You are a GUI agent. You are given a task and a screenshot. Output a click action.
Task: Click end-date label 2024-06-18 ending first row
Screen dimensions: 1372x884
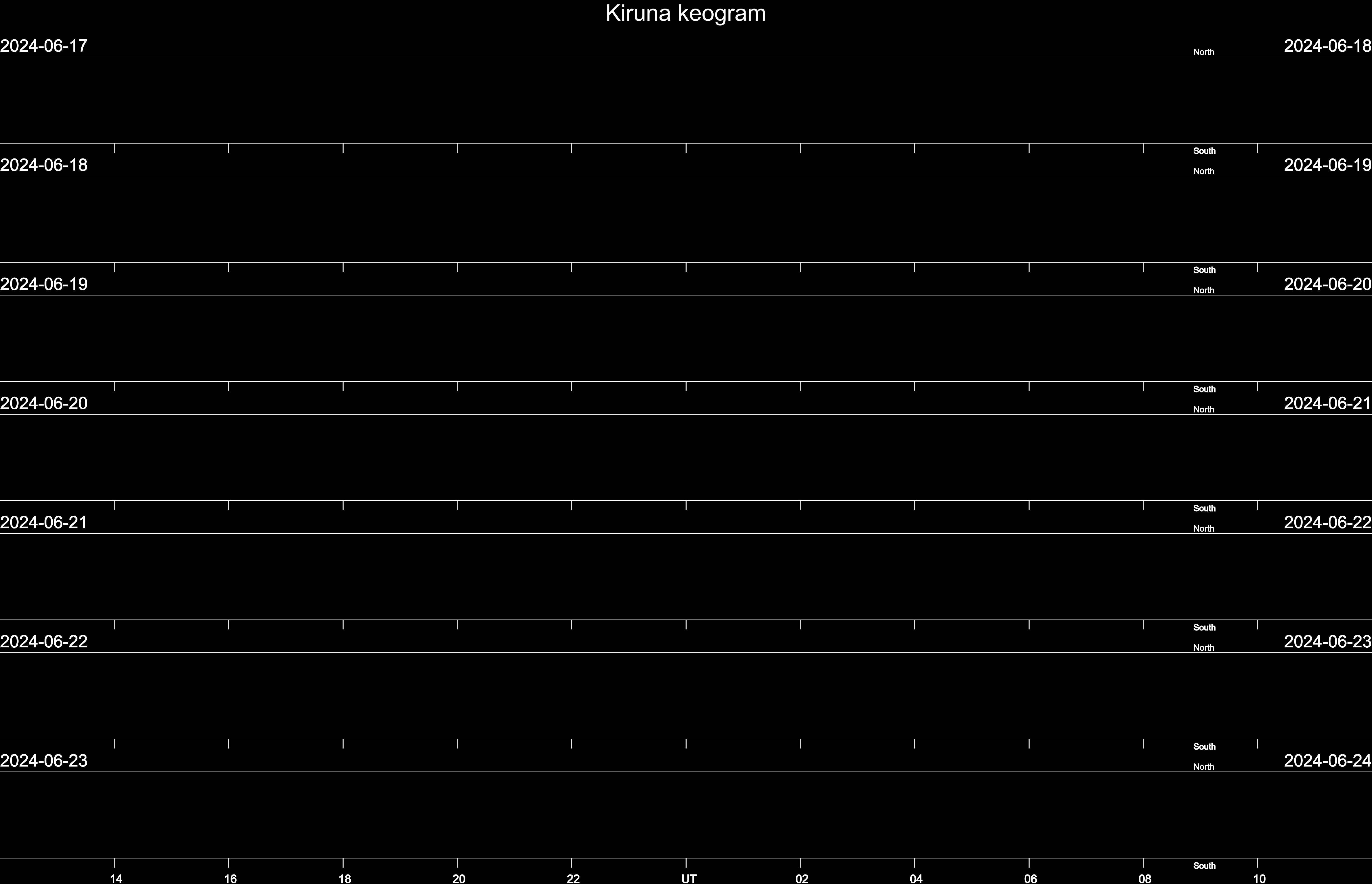(x=1328, y=46)
